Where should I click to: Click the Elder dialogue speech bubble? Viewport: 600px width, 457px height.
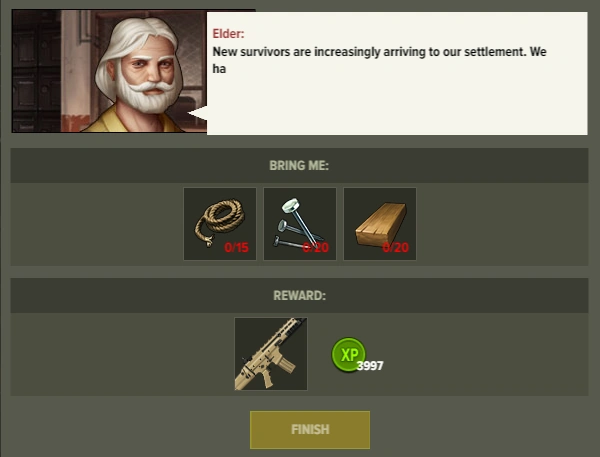coord(397,73)
